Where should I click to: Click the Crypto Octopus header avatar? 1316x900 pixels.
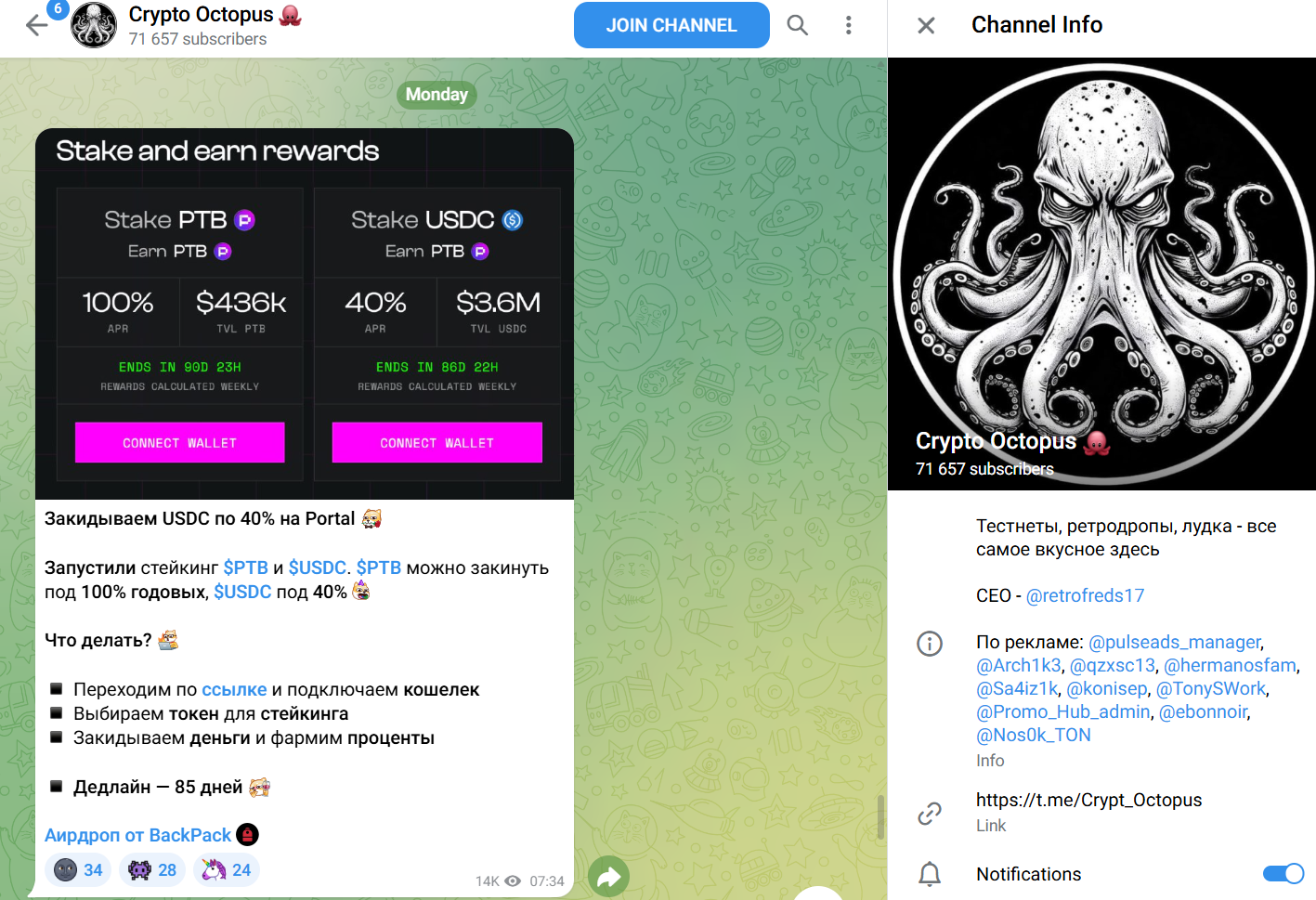(94, 25)
